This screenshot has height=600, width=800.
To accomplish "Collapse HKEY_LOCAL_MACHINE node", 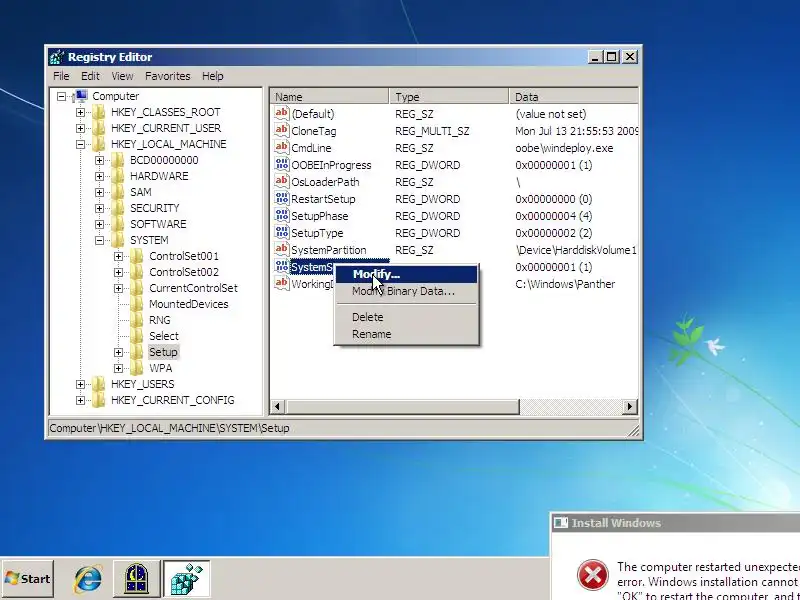I will pyautogui.click(x=80, y=144).
